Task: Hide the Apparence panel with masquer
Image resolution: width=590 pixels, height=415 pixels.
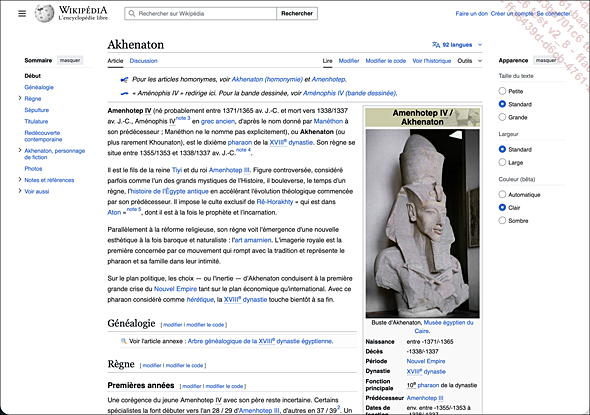Action: (x=546, y=60)
